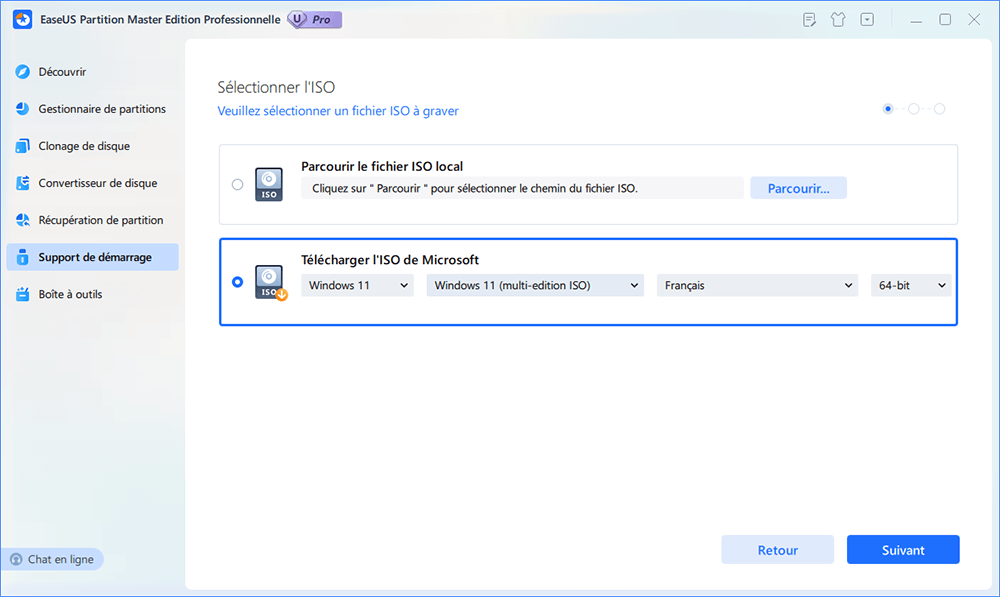1000x597 pixels.
Task: Click the Suivant button
Action: point(902,549)
